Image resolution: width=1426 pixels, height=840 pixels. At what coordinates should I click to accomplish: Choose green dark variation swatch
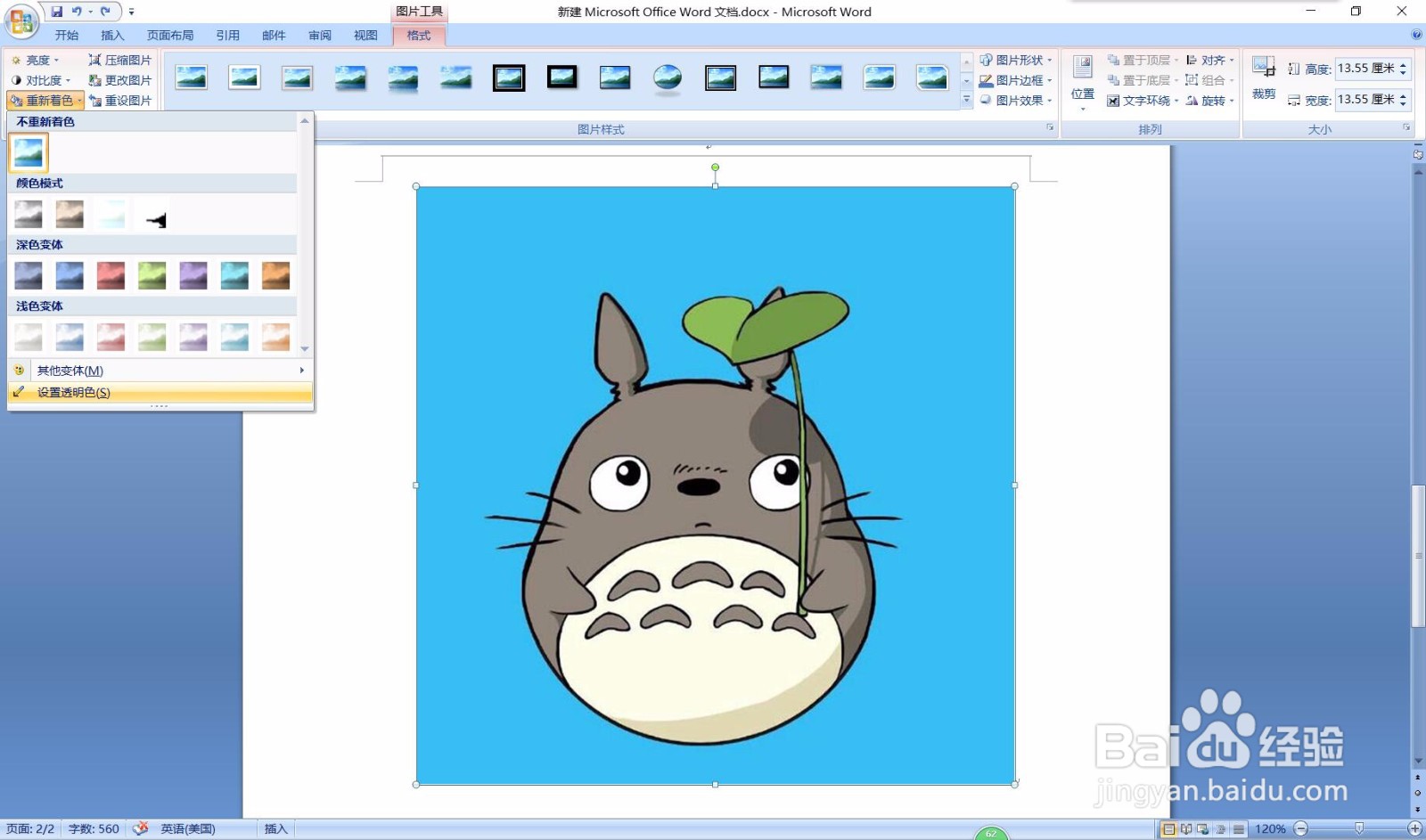(152, 276)
